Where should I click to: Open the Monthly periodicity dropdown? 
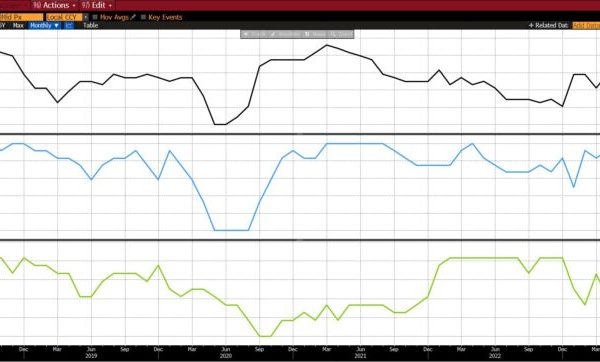pyautogui.click(x=44, y=25)
